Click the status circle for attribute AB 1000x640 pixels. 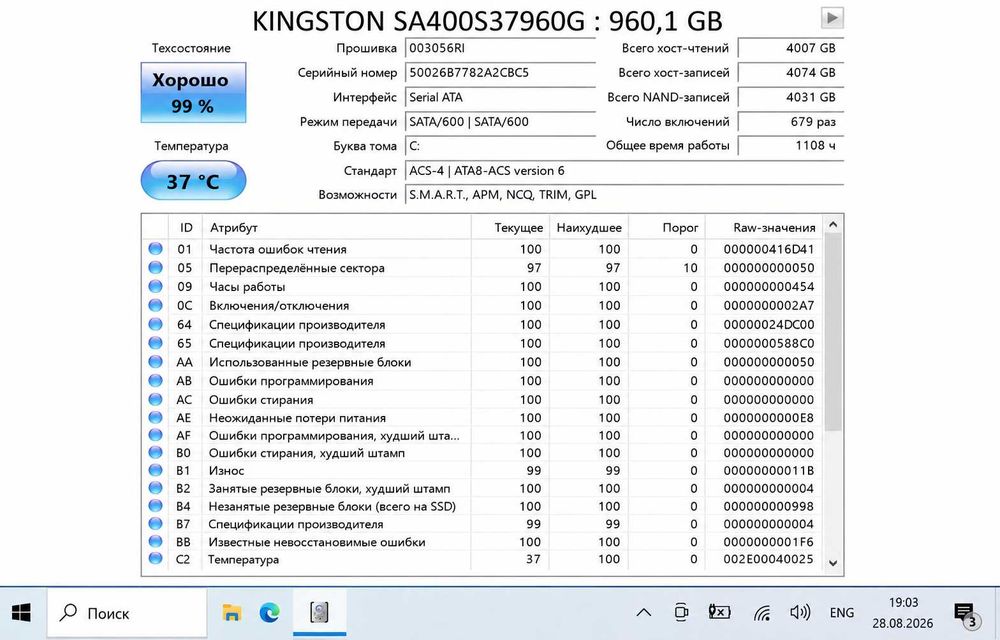(x=155, y=381)
